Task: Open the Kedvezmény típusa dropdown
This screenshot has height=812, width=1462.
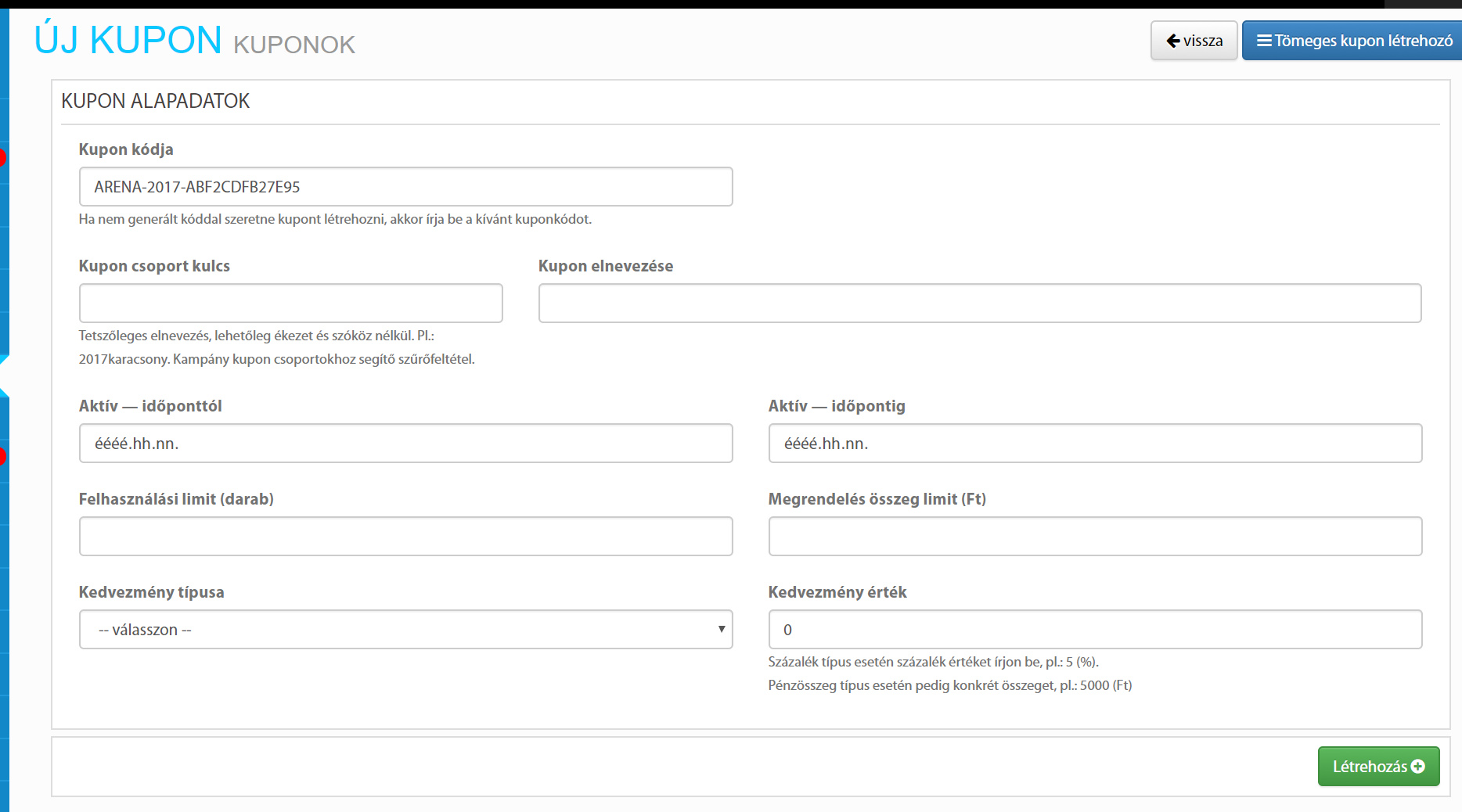Action: [405, 630]
